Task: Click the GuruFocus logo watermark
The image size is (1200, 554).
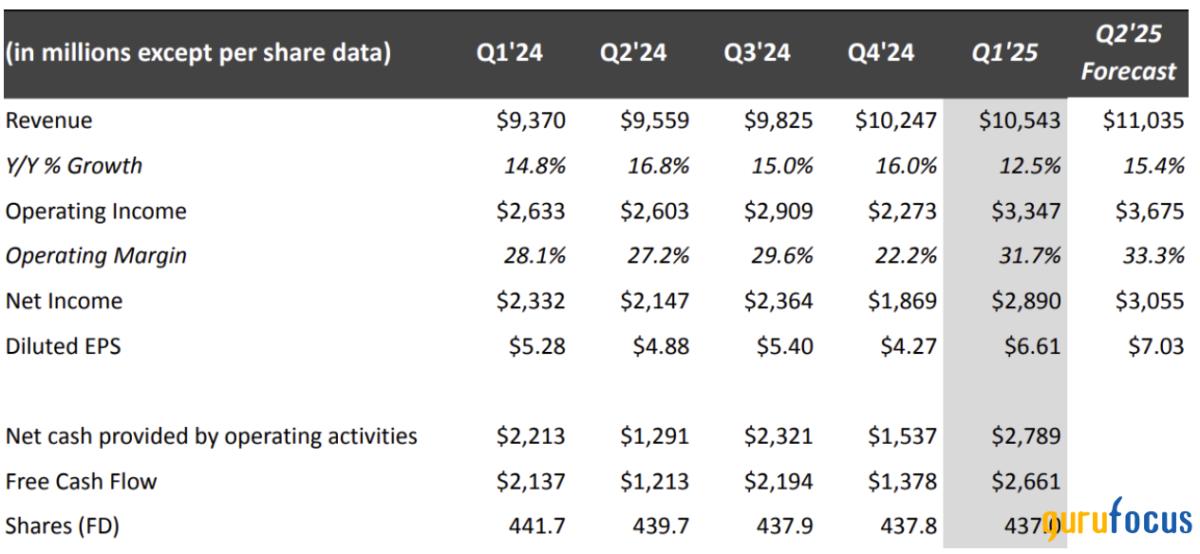Action: pos(1117,521)
